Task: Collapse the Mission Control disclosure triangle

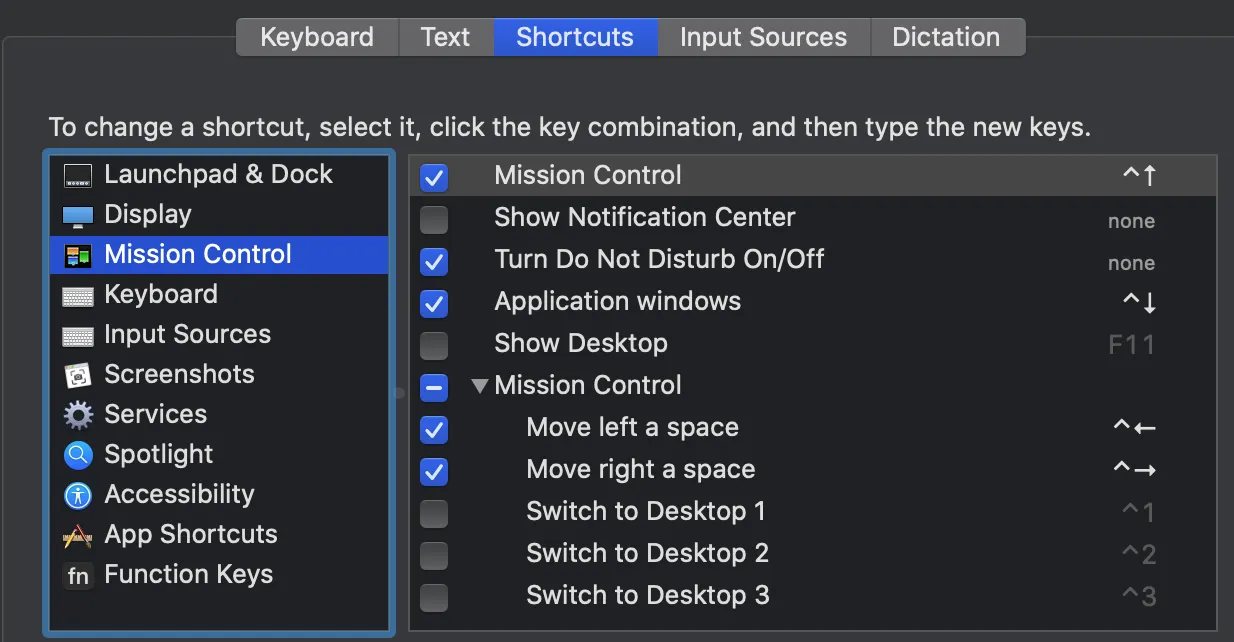Action: click(480, 386)
